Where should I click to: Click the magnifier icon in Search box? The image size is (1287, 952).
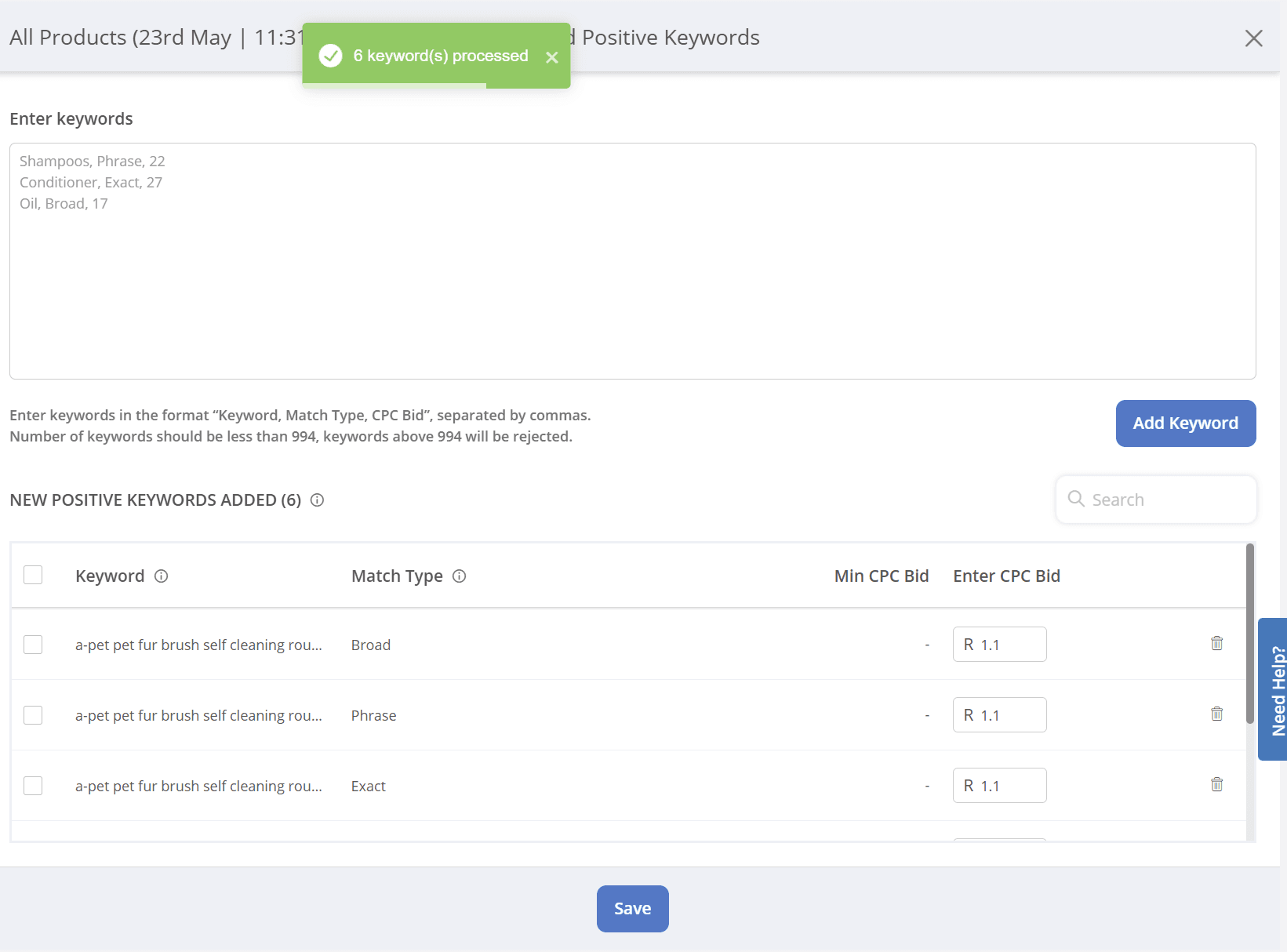1076,500
